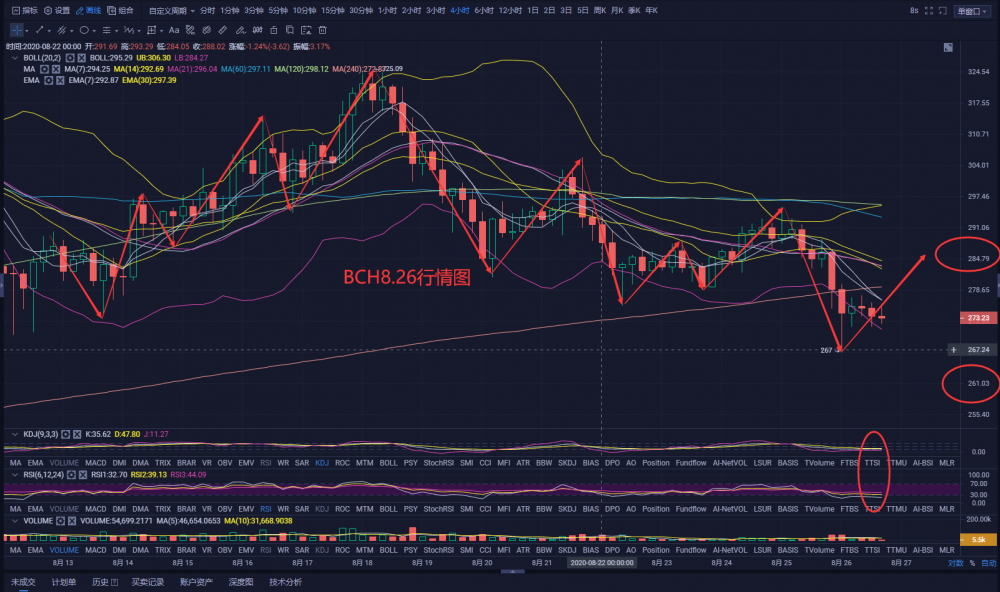The height and width of the screenshot is (592, 1000).
Task: Open EMA indicator settings gear
Action: 48,80
